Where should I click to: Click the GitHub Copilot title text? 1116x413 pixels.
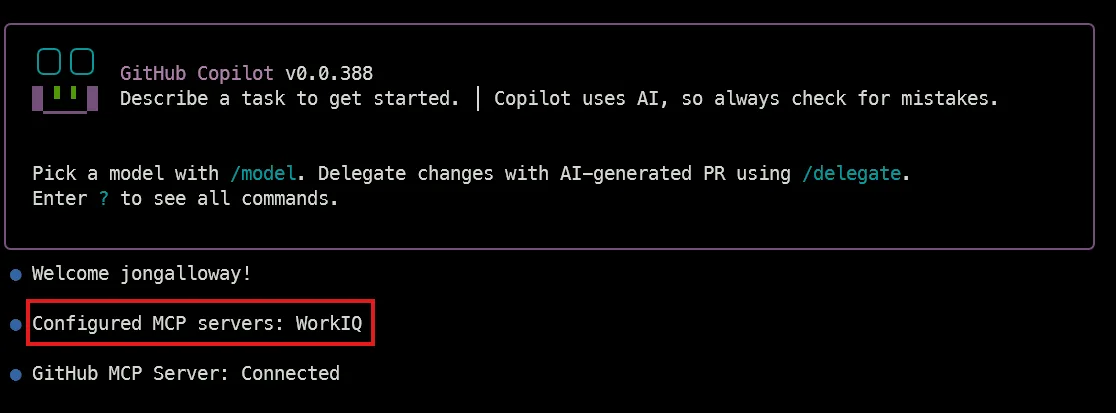pos(197,73)
